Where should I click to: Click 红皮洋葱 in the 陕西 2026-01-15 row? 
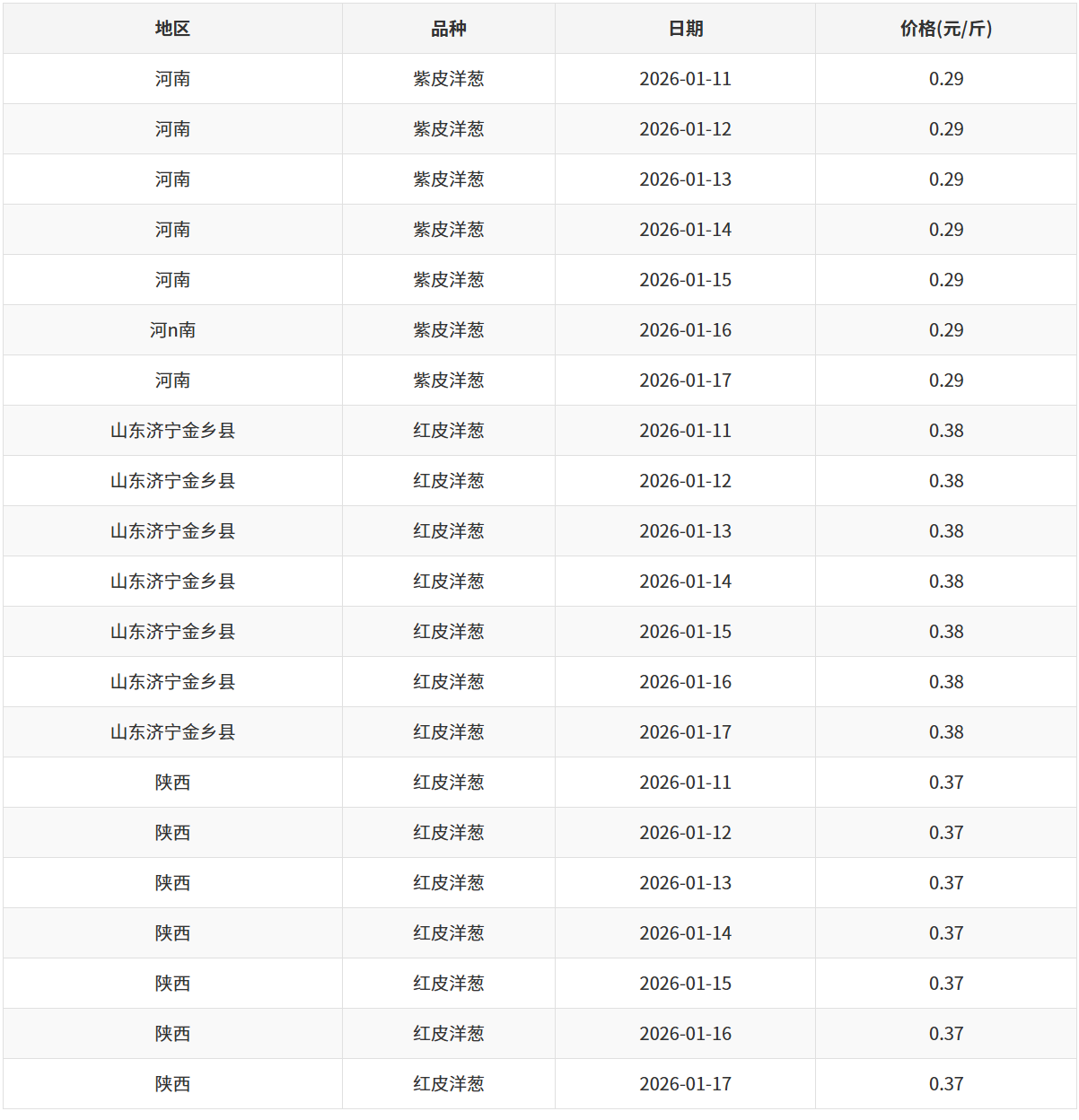(x=448, y=984)
